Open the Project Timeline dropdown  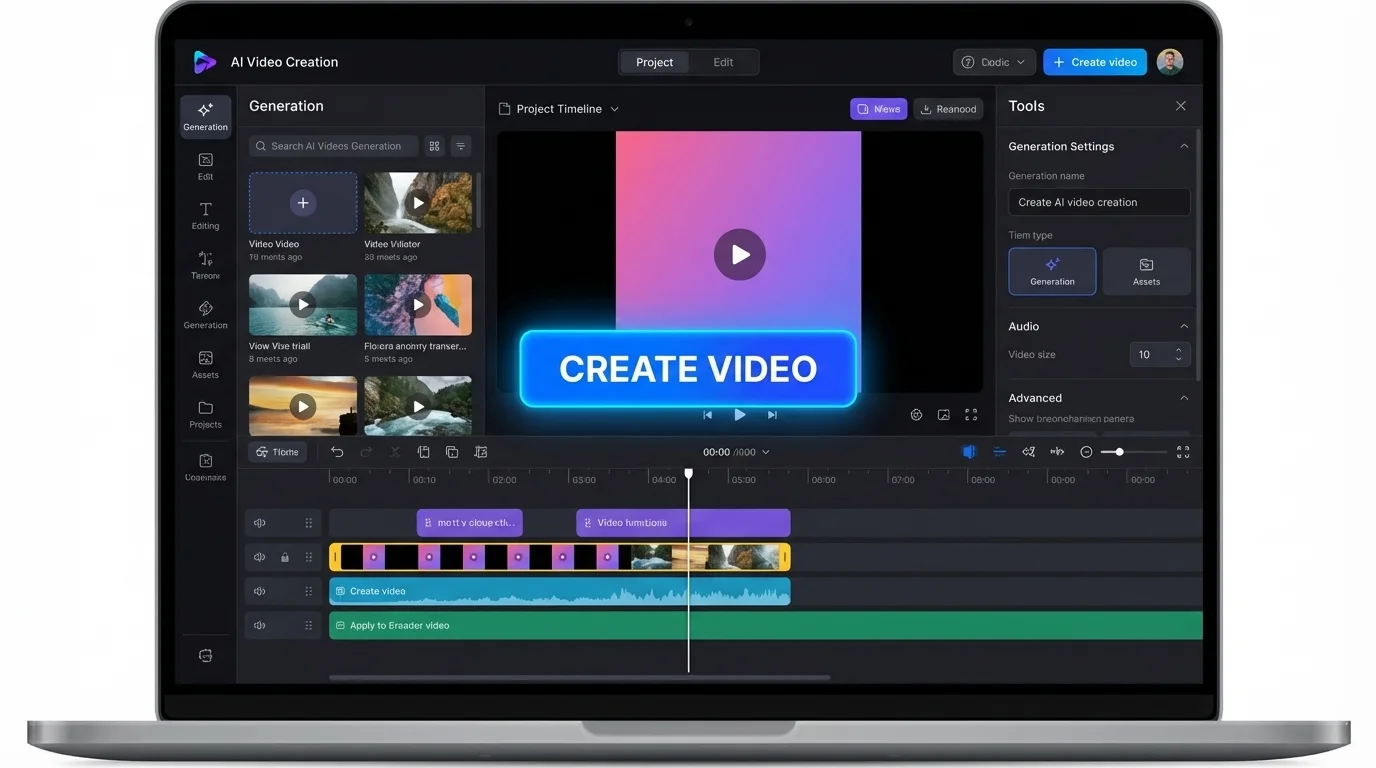coord(614,109)
